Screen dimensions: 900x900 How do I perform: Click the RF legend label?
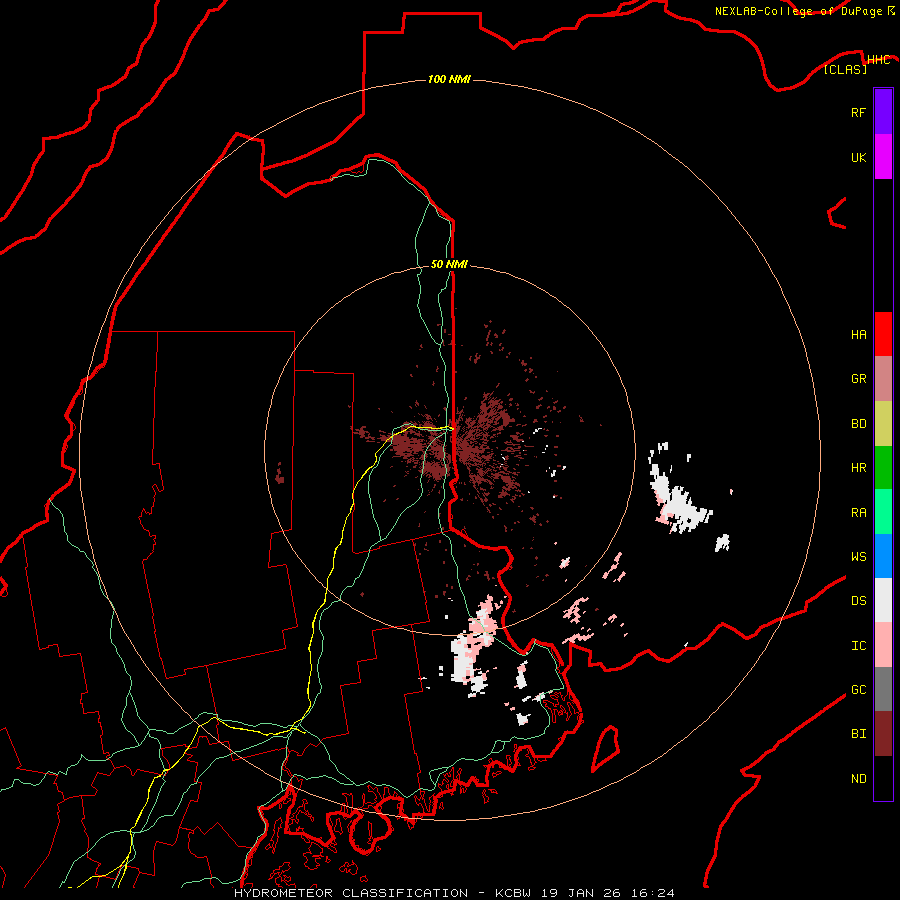(858, 112)
